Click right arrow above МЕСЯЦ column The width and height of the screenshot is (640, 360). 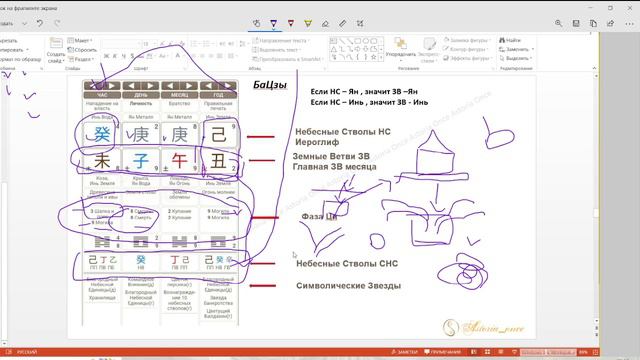(189, 86)
